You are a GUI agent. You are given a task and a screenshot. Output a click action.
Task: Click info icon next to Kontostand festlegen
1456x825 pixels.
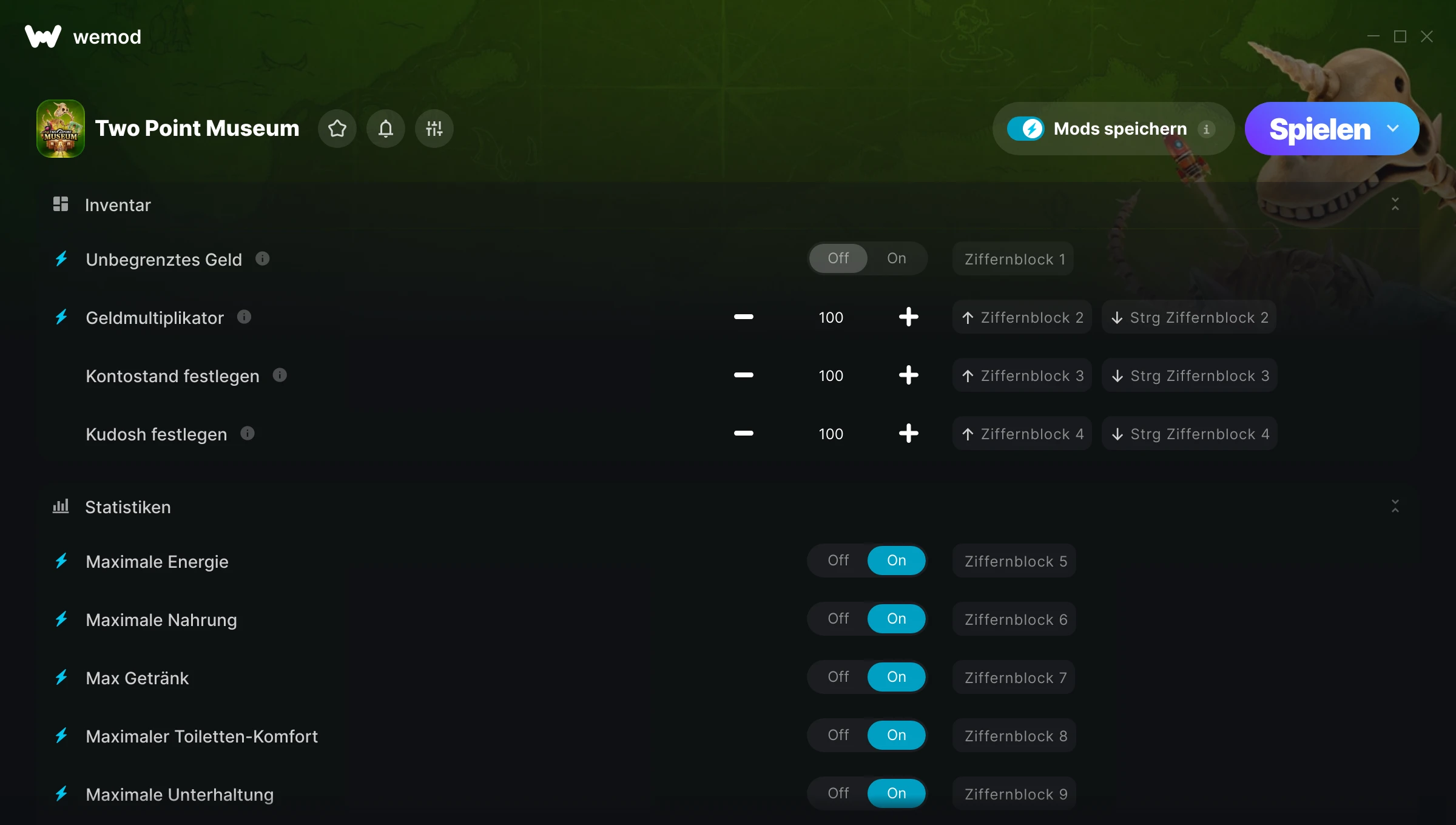tap(280, 375)
